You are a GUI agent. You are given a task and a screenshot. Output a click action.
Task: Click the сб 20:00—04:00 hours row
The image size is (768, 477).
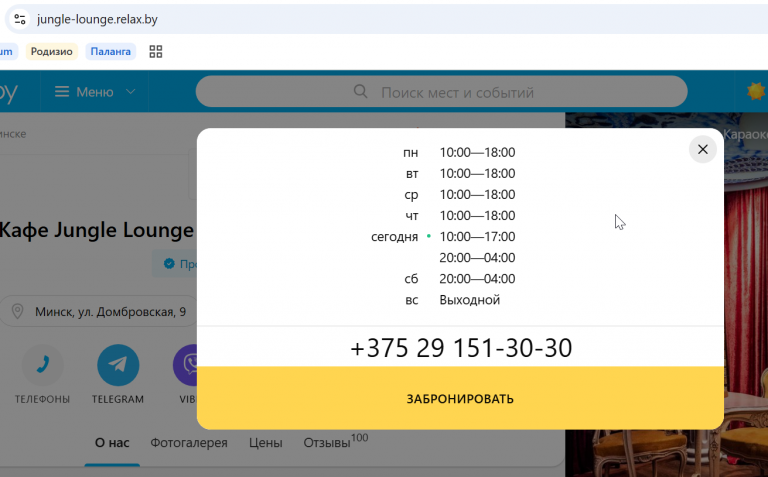click(459, 279)
